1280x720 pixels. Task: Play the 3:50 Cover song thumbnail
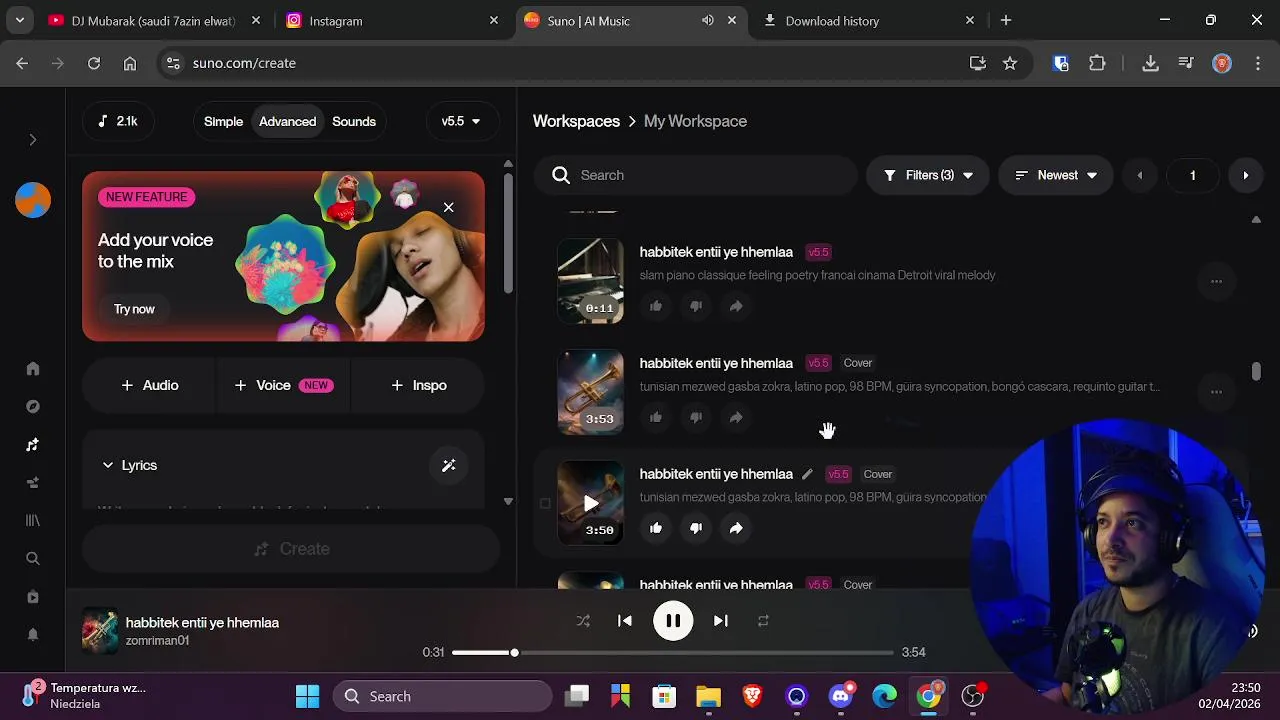(590, 503)
